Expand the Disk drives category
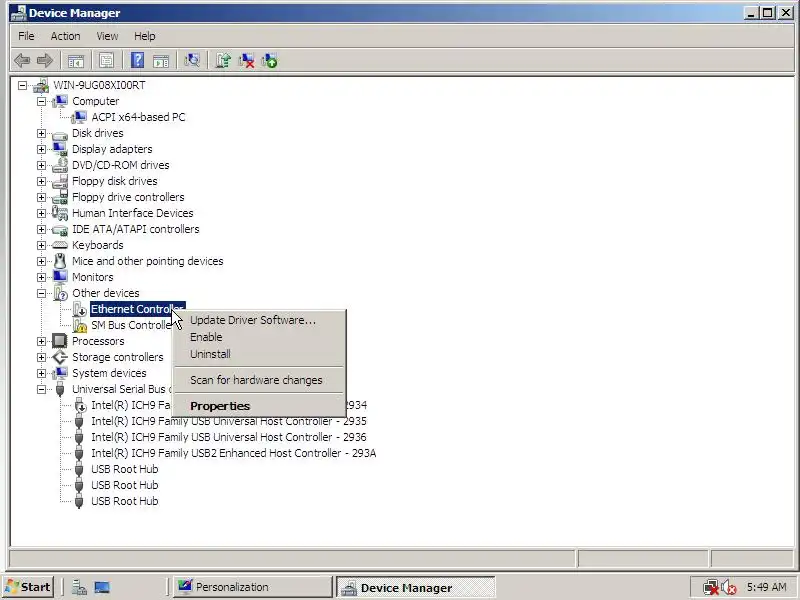Screen dimensions: 800x600 pyautogui.click(x=41, y=134)
